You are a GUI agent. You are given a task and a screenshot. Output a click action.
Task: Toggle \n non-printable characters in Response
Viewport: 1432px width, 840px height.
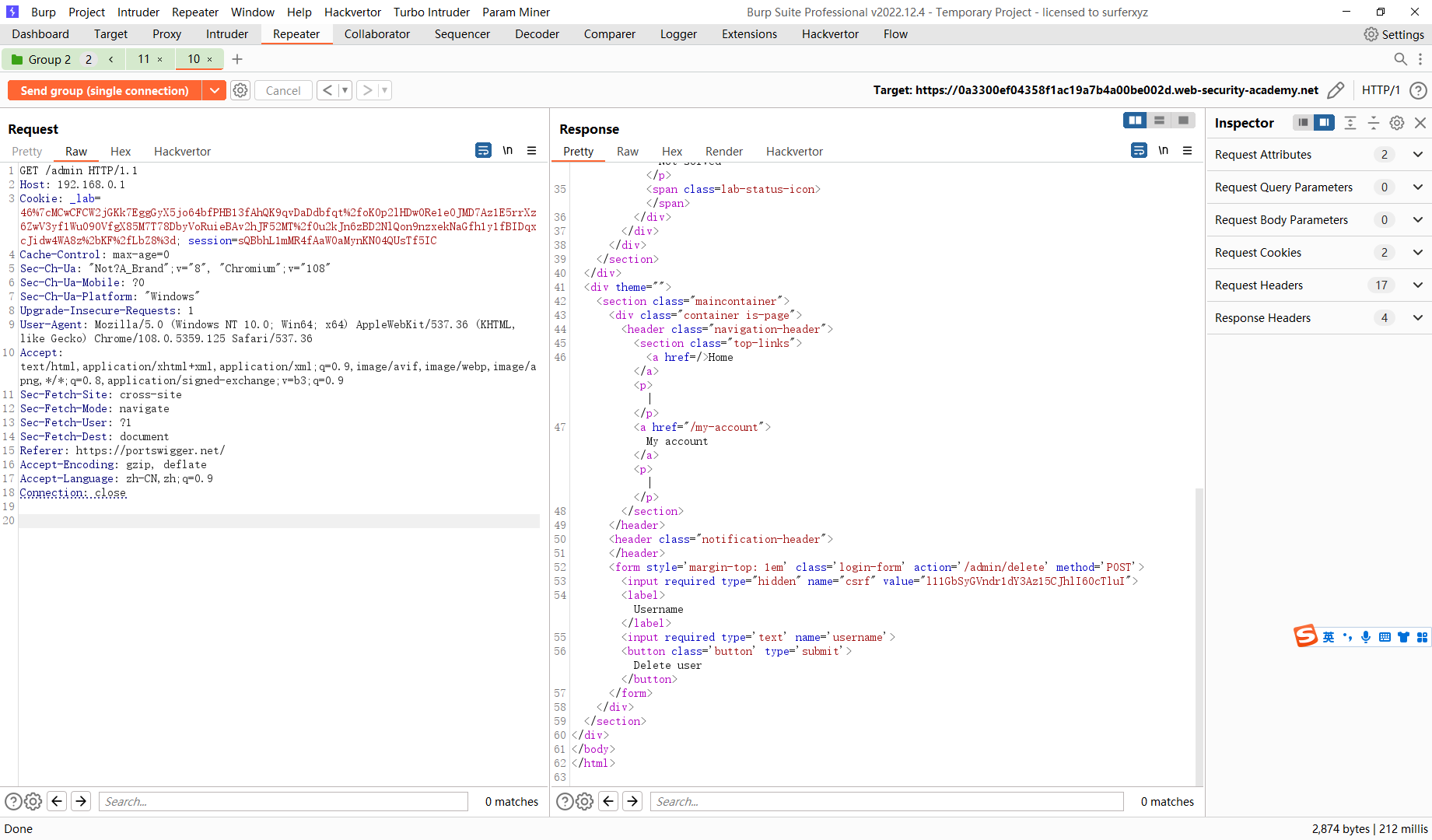[x=1164, y=150]
